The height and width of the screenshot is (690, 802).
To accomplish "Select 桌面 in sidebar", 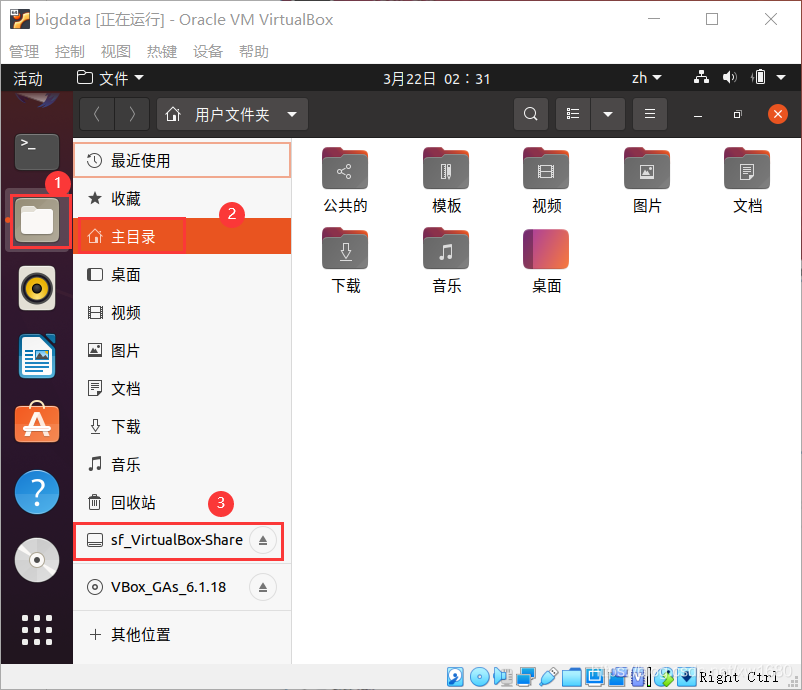I will tap(182, 275).
